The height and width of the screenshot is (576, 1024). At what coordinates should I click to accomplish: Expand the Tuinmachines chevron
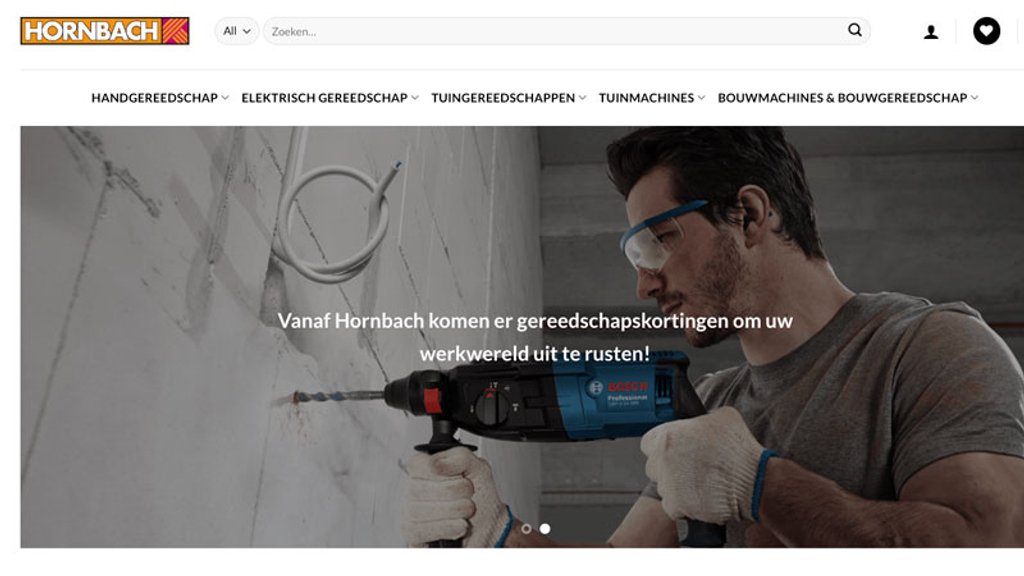click(701, 98)
